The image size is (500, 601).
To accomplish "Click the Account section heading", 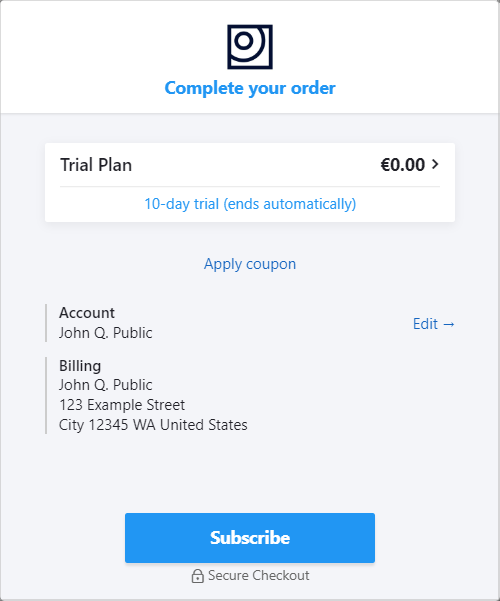I will [87, 313].
